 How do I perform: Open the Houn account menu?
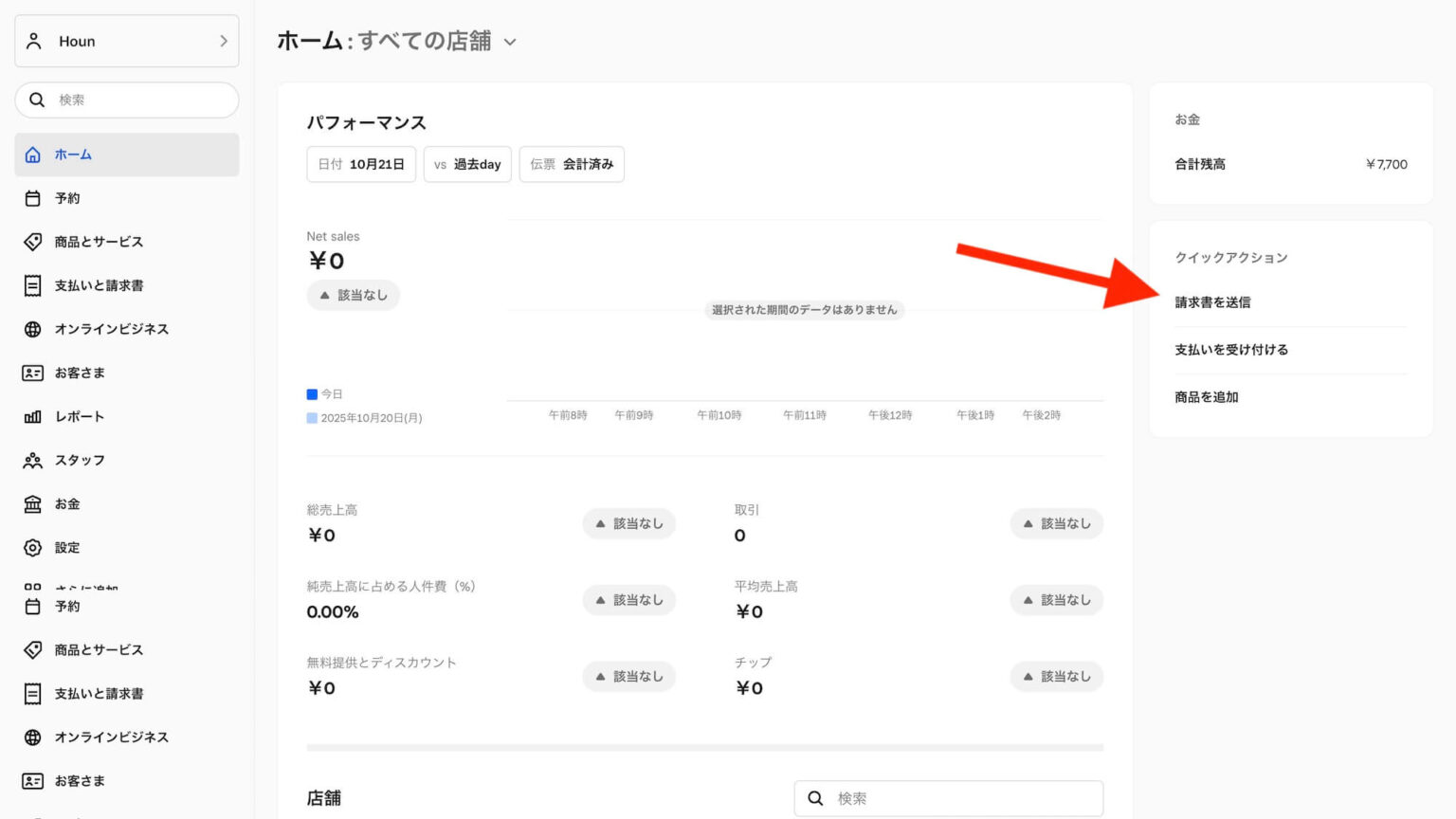coord(126,41)
